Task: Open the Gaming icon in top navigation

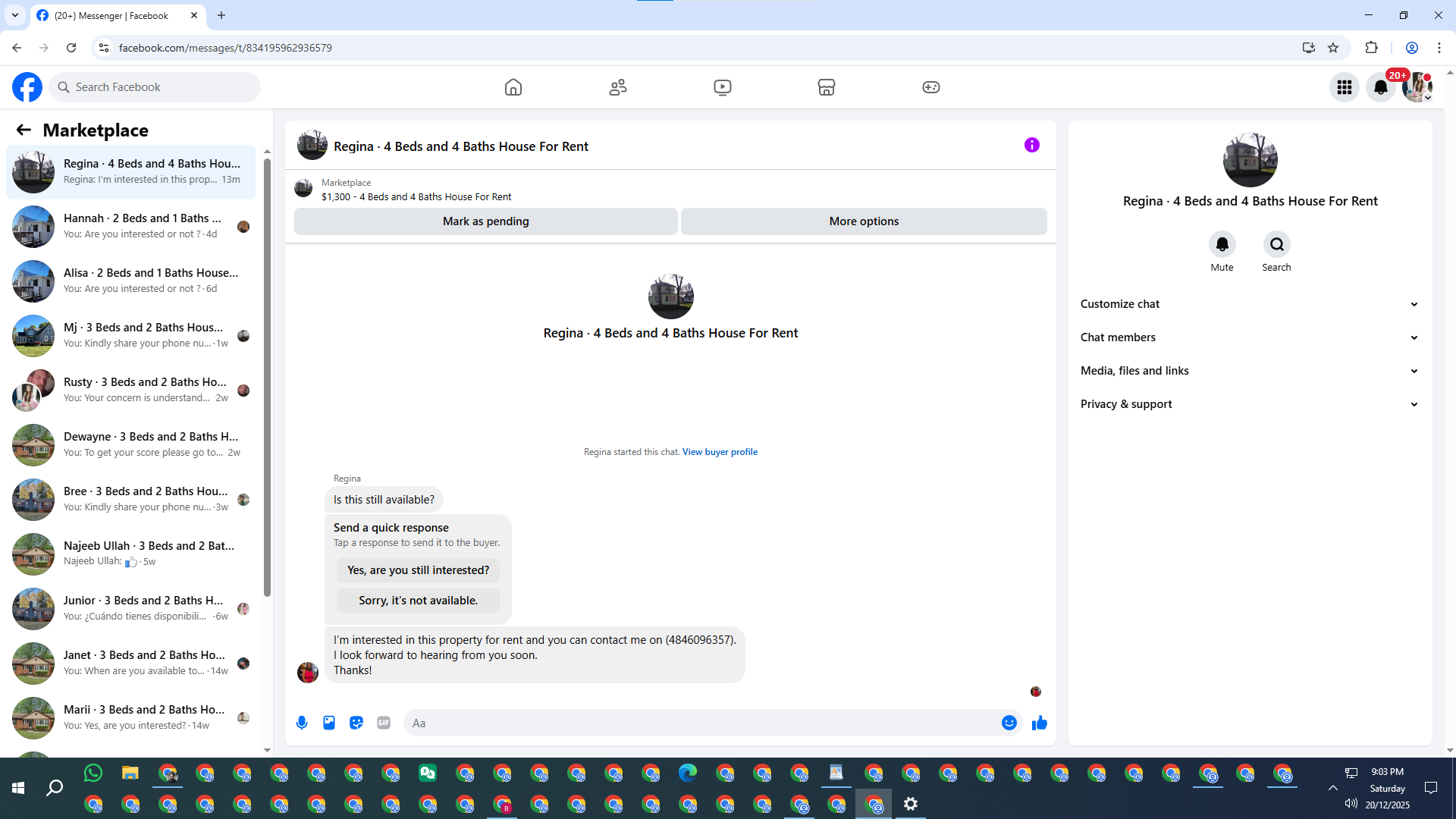Action: pyautogui.click(x=931, y=87)
